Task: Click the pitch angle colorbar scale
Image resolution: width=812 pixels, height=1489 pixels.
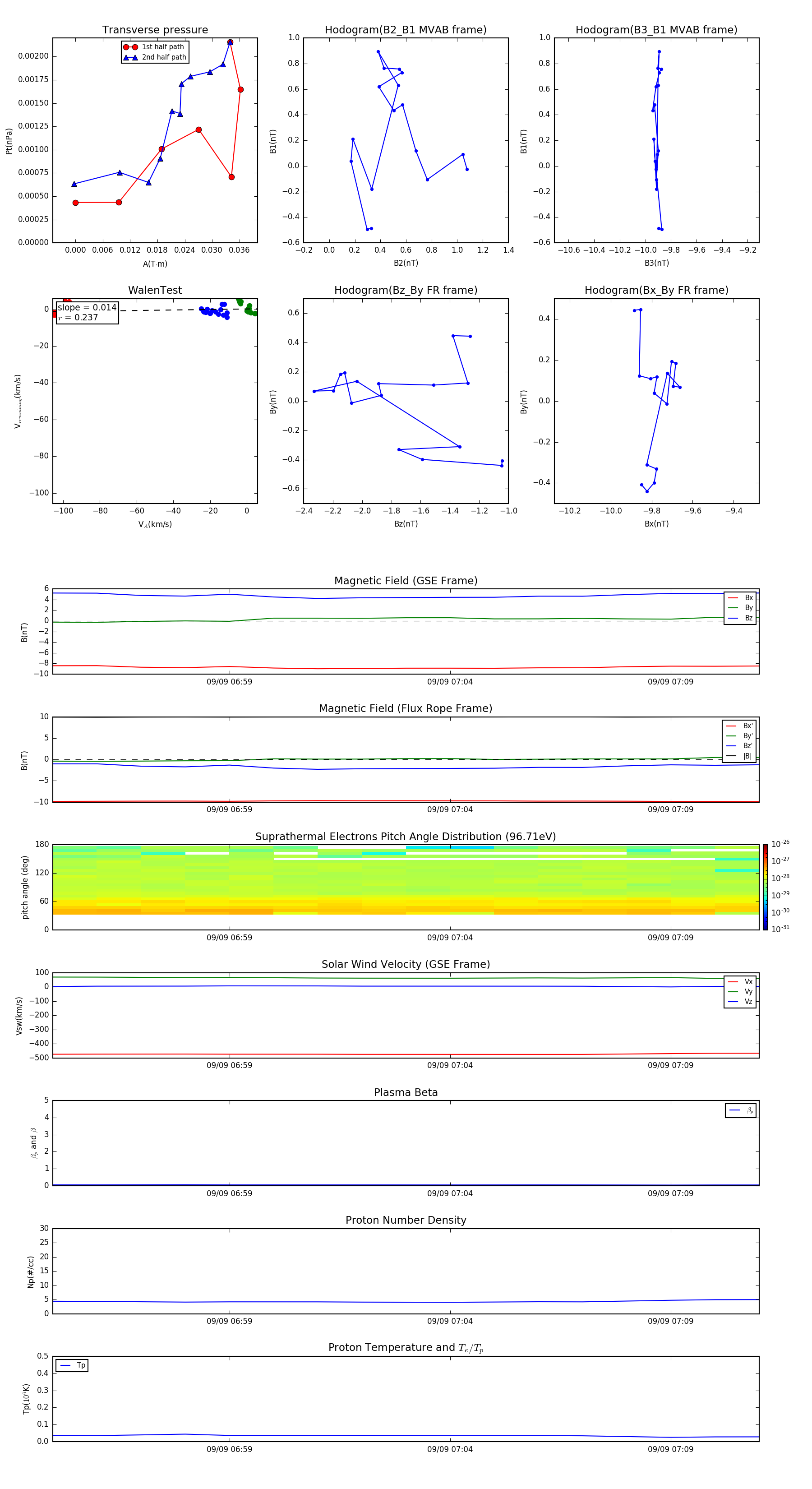Action: pyautogui.click(x=765, y=887)
